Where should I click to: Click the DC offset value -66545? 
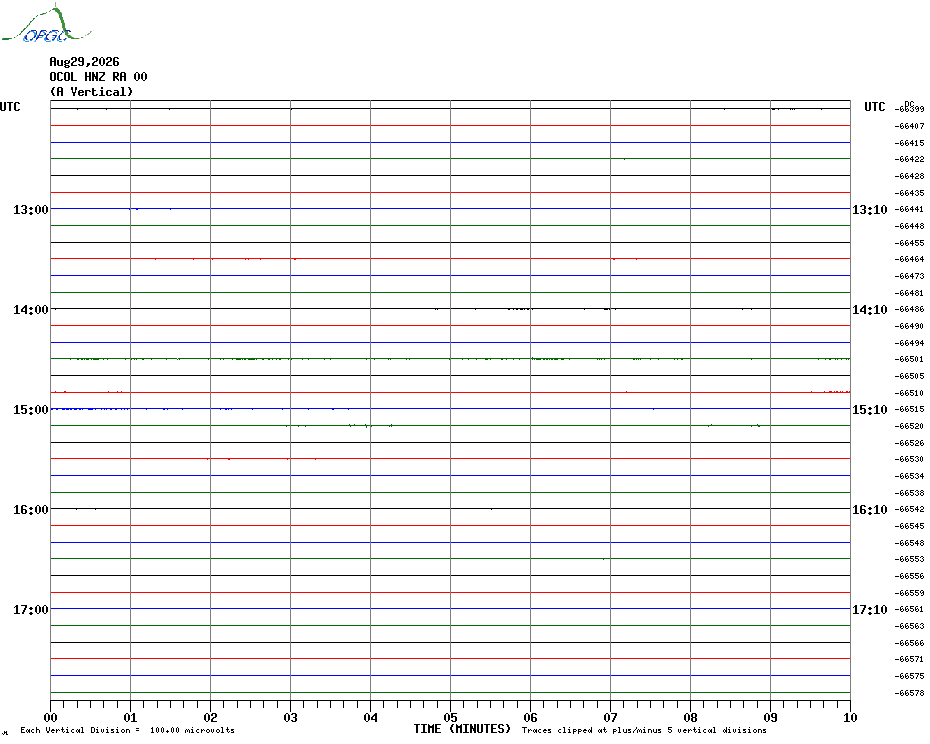coord(909,526)
